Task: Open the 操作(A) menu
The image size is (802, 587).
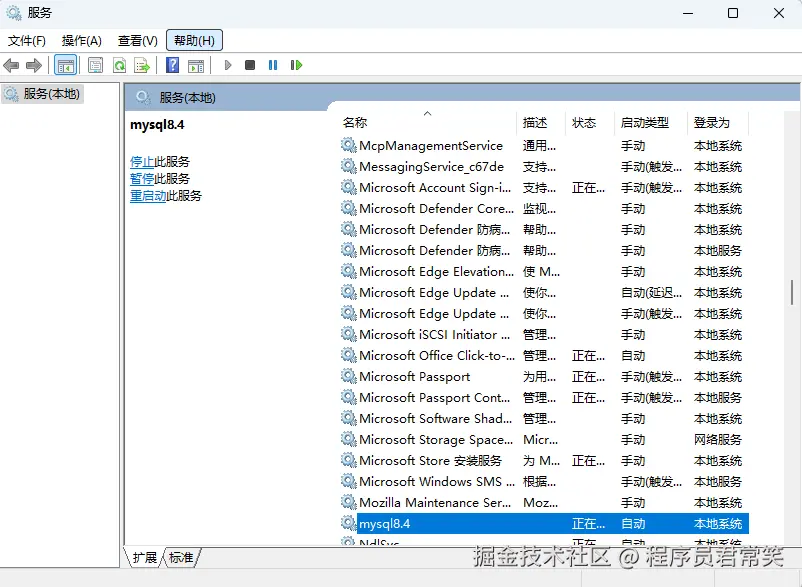Action: [82, 40]
